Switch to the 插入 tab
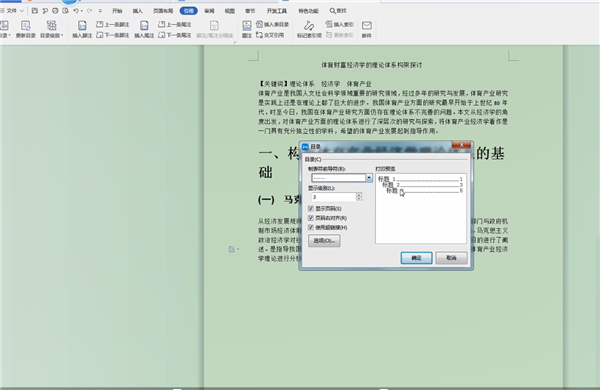The image size is (600, 390). [x=137, y=11]
